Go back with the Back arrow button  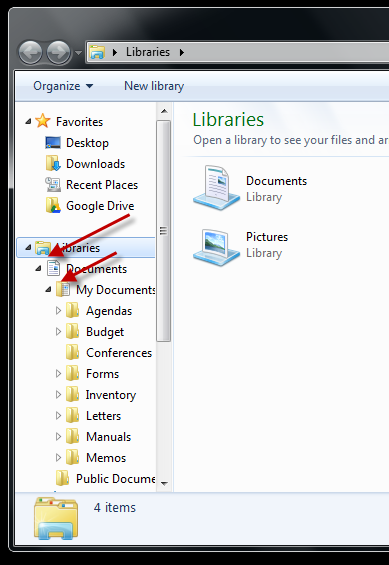tap(30, 53)
